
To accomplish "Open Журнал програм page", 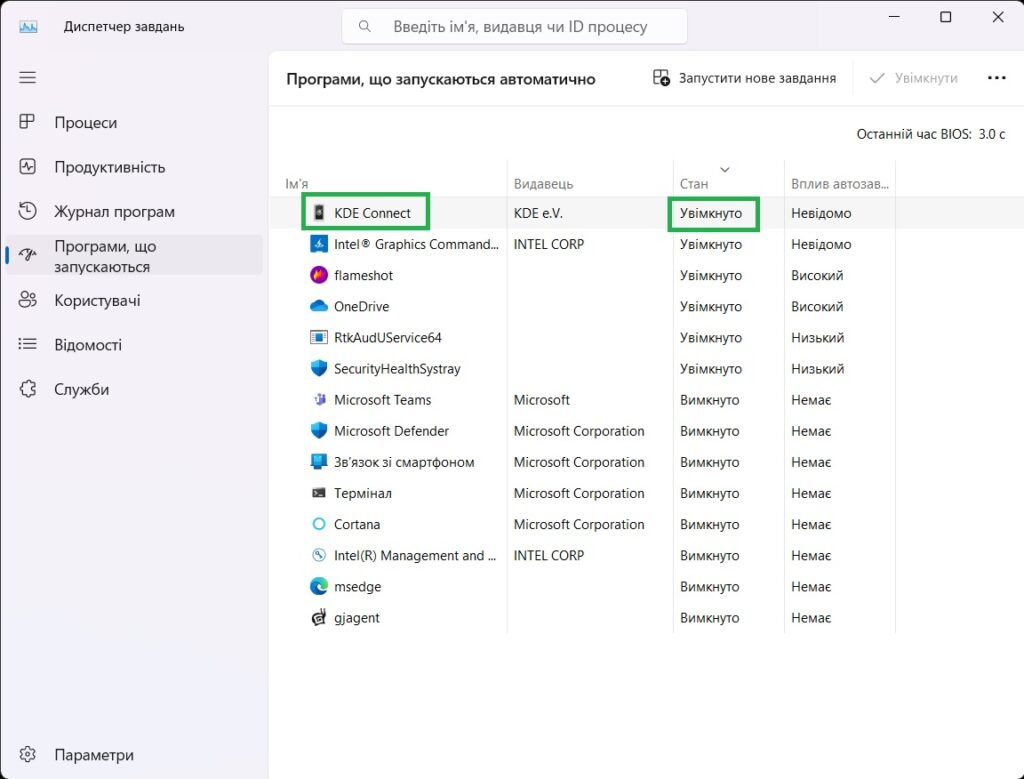I will tap(133, 212).
